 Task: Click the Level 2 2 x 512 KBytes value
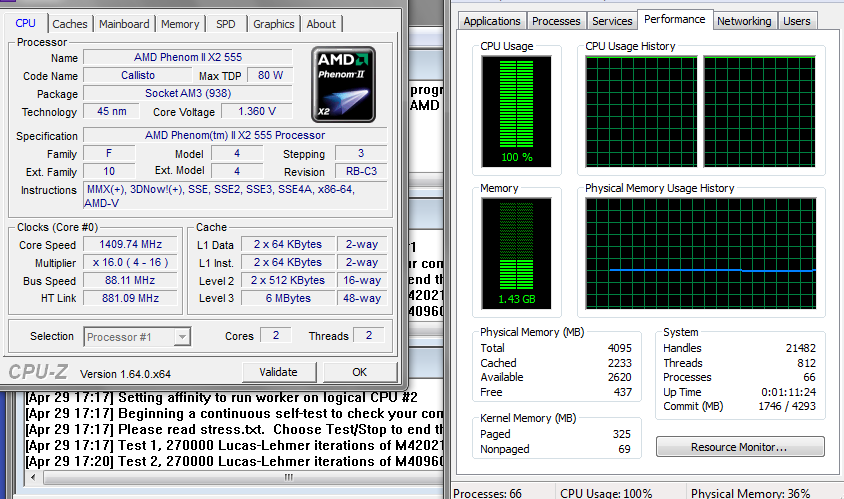click(x=288, y=280)
